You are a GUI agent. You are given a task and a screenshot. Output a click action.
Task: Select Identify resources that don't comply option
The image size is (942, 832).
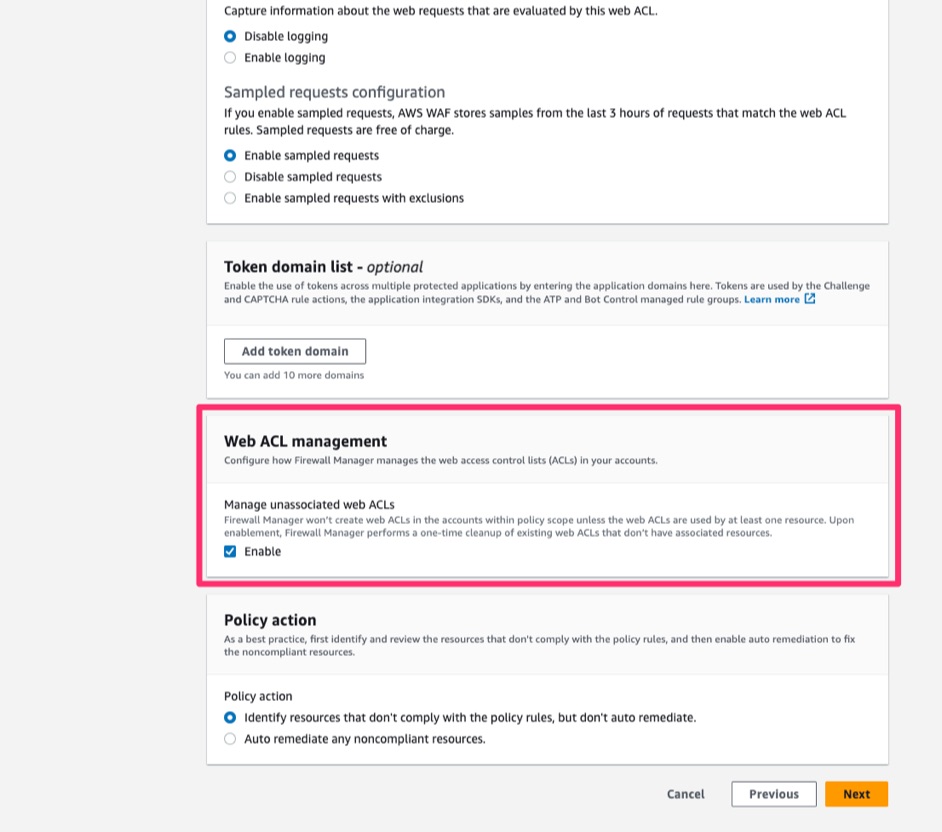tap(230, 717)
